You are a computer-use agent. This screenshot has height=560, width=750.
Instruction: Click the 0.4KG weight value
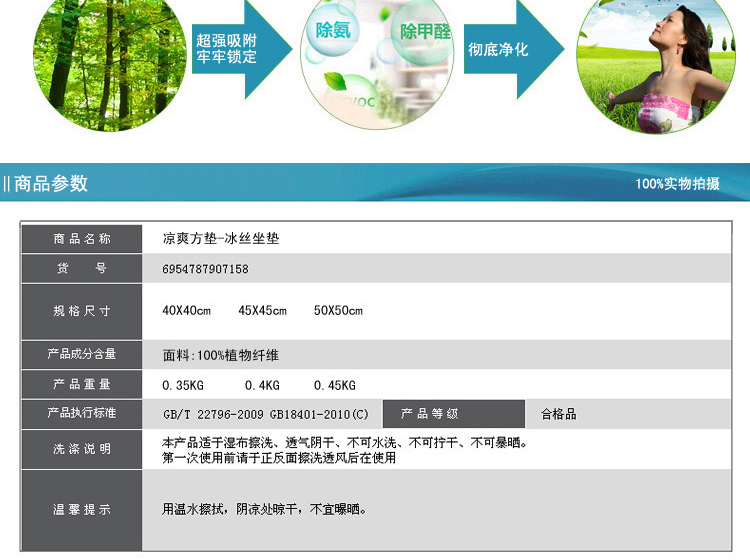click(x=262, y=385)
